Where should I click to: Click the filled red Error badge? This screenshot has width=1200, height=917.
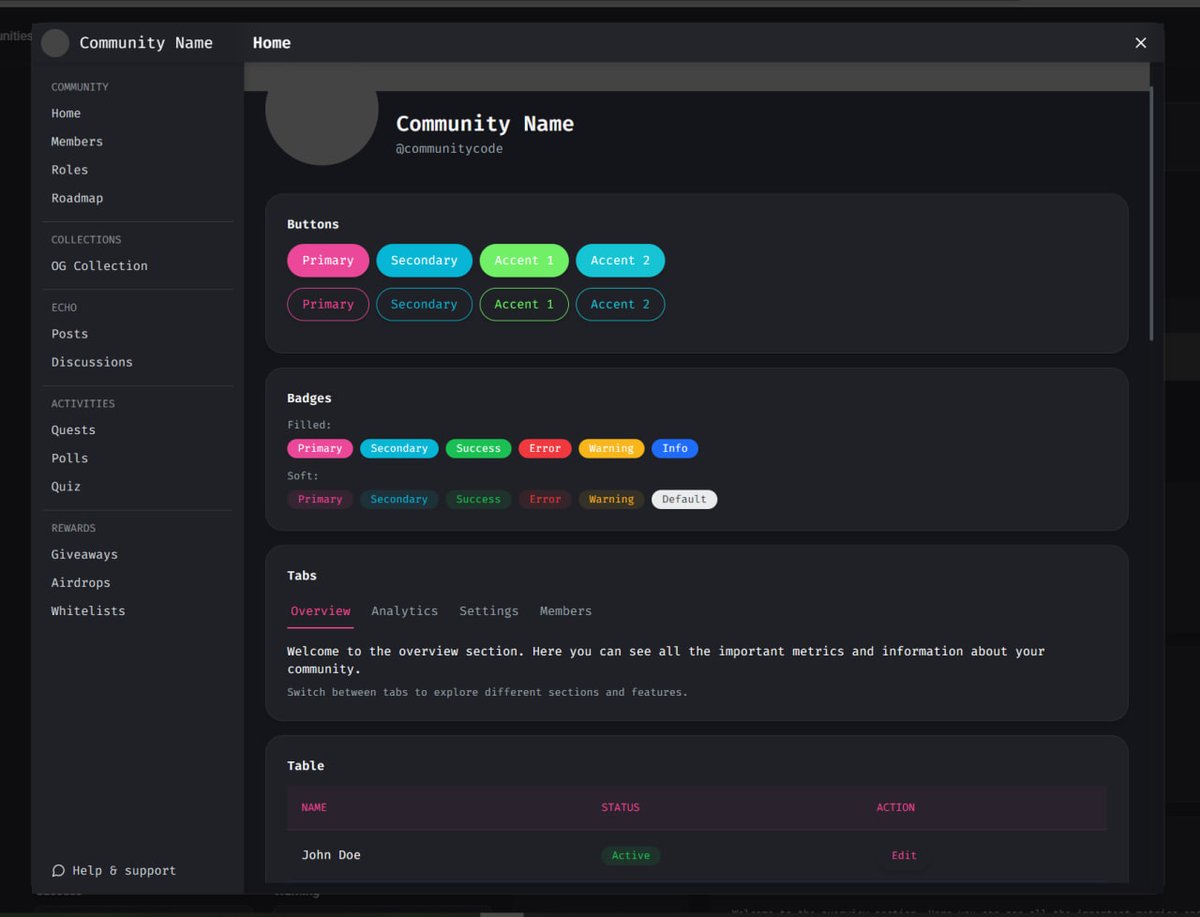coord(545,448)
